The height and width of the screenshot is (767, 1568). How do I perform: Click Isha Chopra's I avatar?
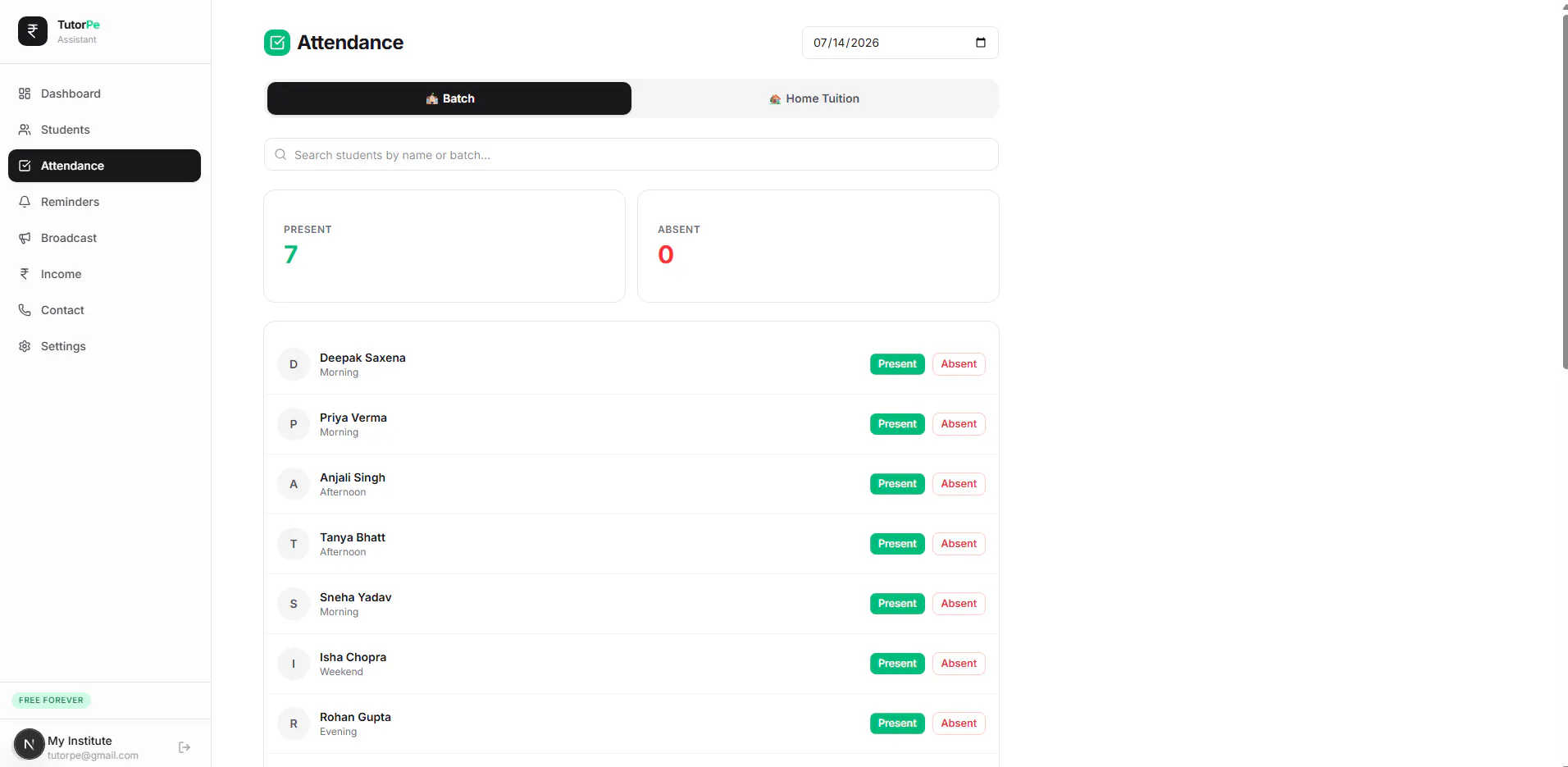point(294,664)
